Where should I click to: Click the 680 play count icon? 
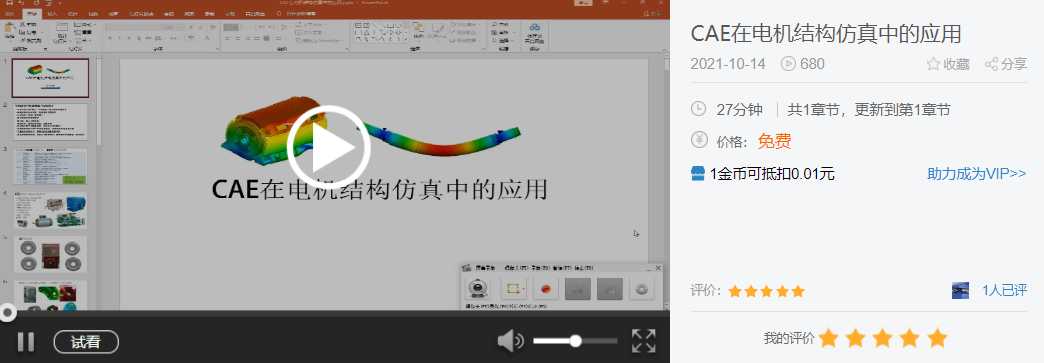pyautogui.click(x=789, y=64)
